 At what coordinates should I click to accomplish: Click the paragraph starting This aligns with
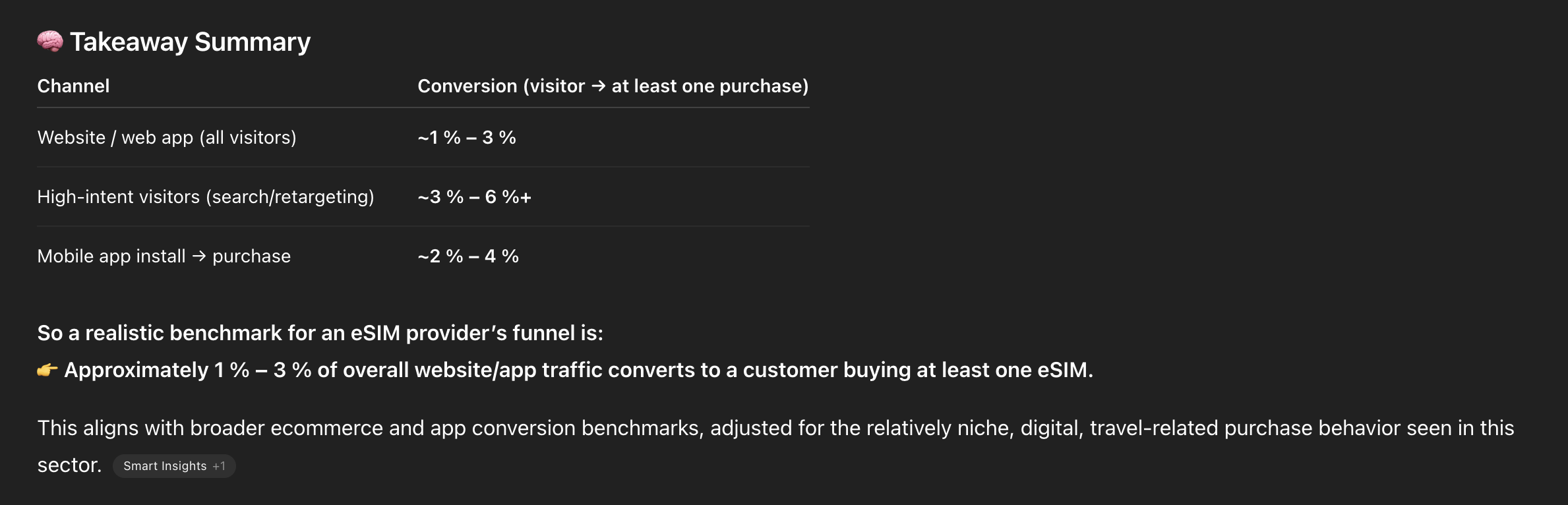coord(775,429)
